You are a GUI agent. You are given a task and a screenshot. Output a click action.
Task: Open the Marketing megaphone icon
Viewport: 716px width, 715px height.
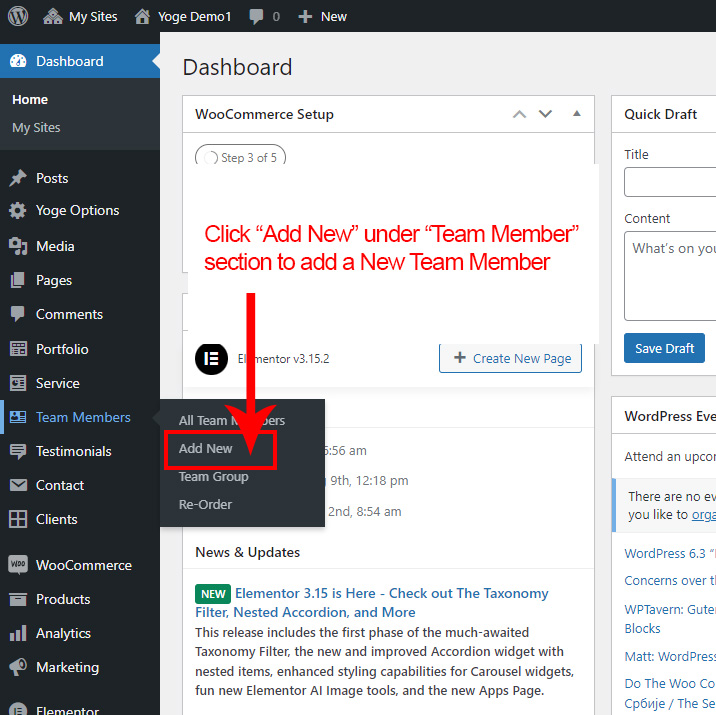coord(18,667)
